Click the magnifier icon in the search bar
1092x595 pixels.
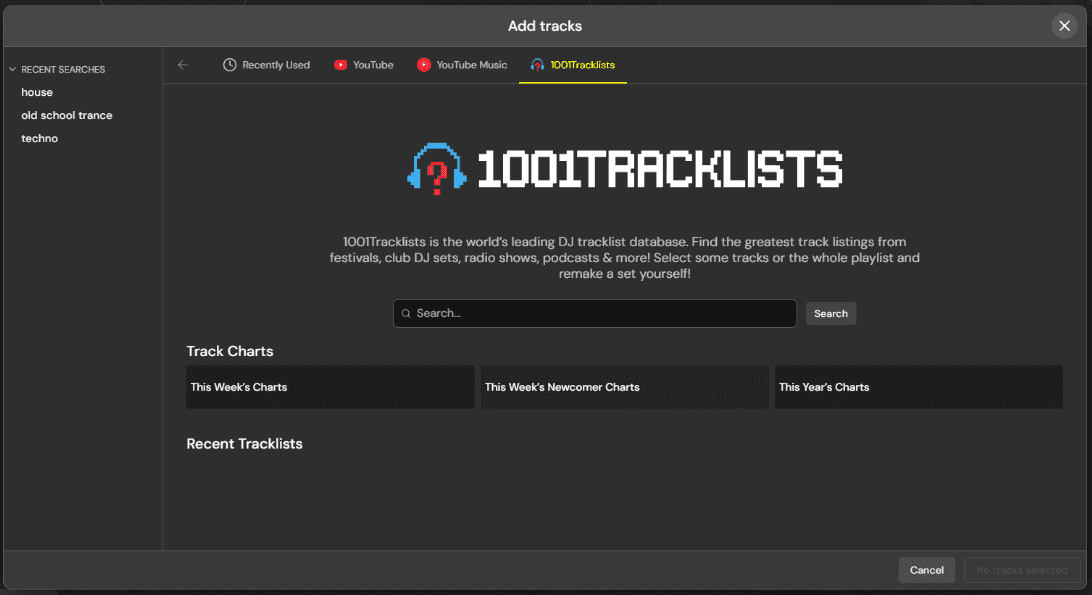coord(405,313)
